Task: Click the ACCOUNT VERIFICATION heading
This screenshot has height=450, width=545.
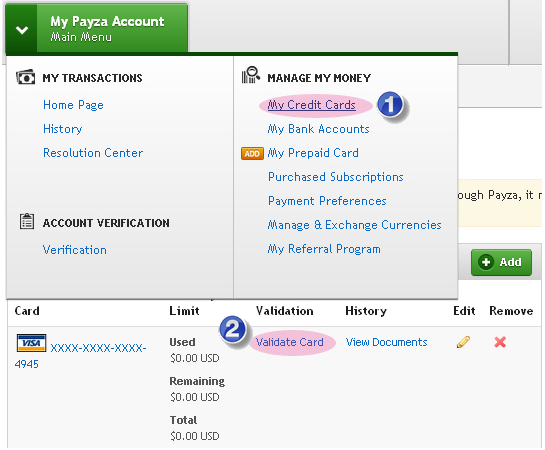Action: [x=106, y=223]
